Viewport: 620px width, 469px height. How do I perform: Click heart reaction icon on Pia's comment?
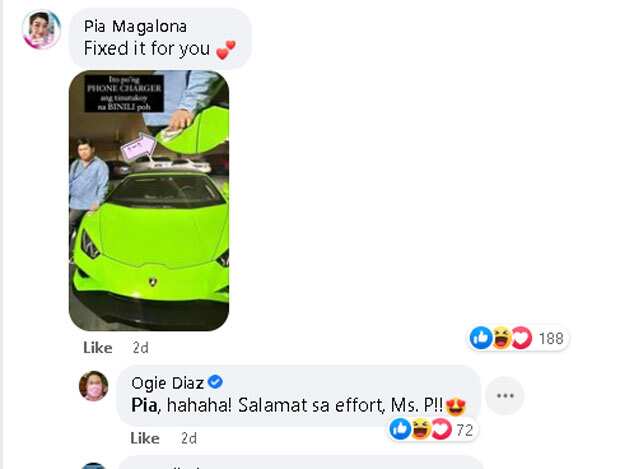[522, 338]
